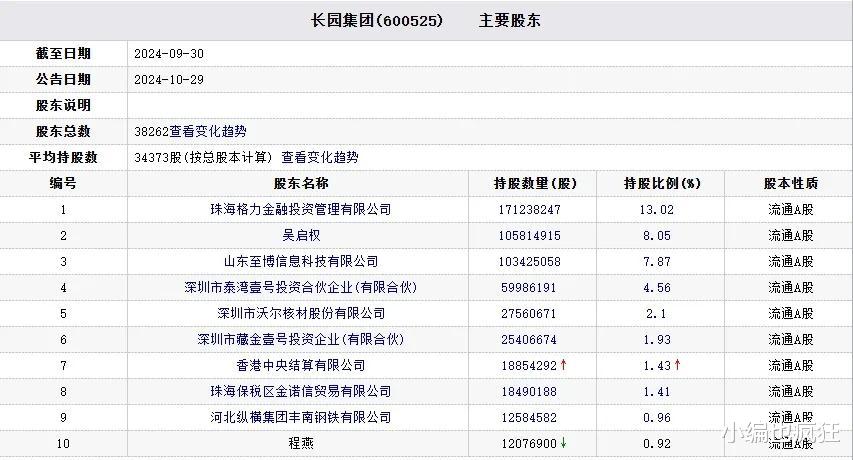Image resolution: width=853 pixels, height=460 pixels.
Task: Click the 股本性质 column header
Action: (791, 183)
